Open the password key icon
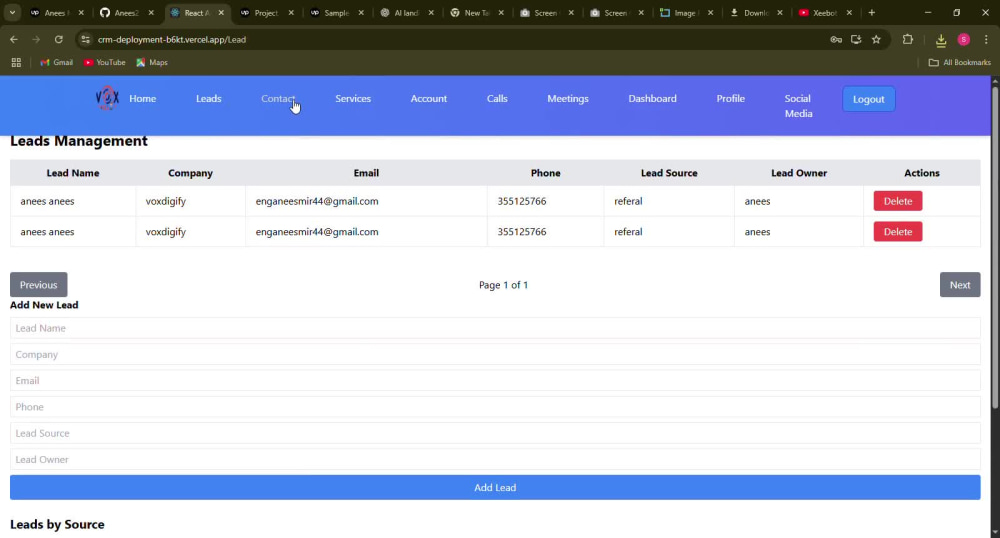 pos(835,40)
